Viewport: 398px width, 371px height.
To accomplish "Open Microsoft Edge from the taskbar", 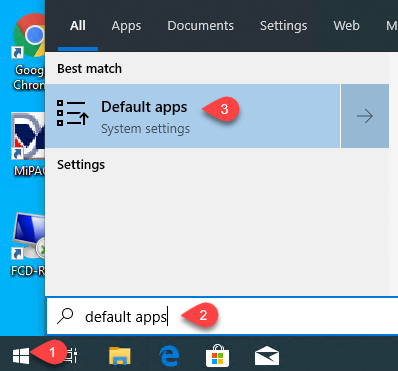I will coord(169,356).
